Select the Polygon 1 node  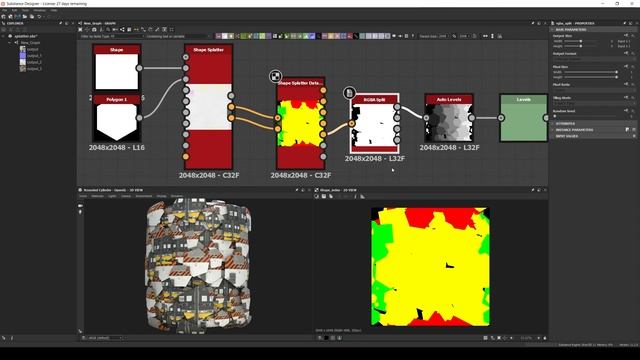click(x=117, y=118)
